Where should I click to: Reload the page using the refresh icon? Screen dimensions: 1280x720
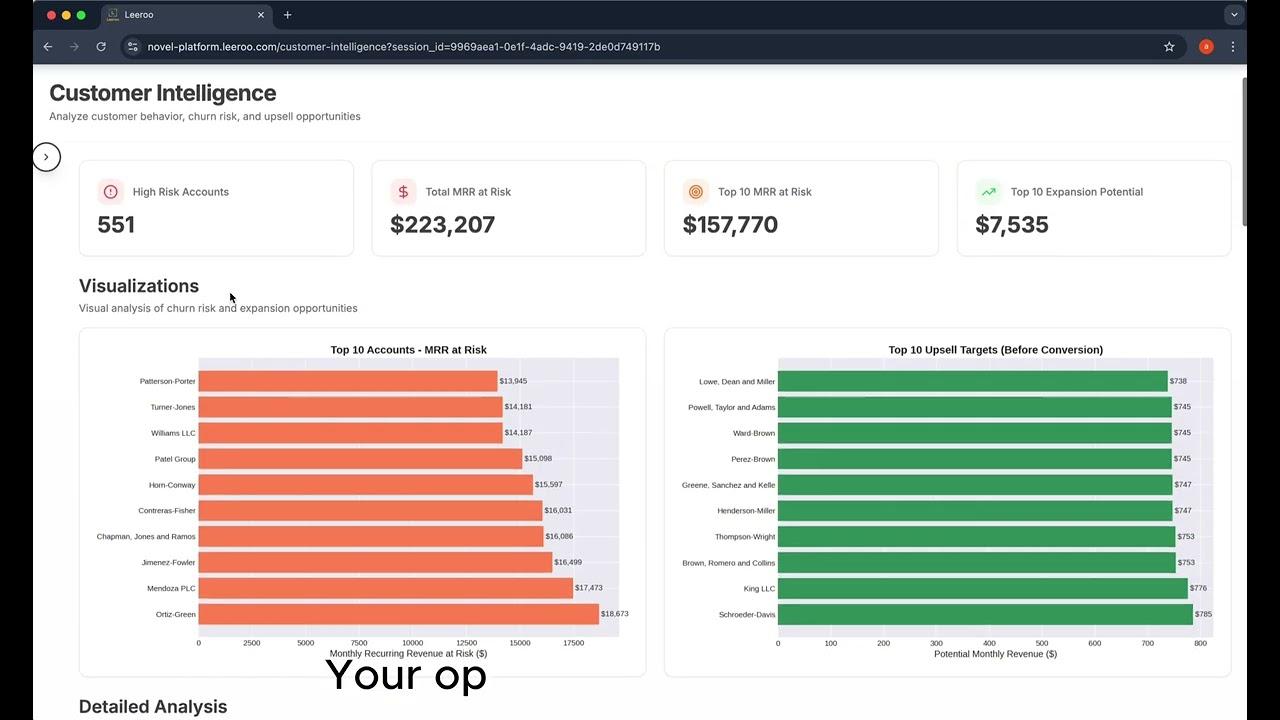[101, 47]
